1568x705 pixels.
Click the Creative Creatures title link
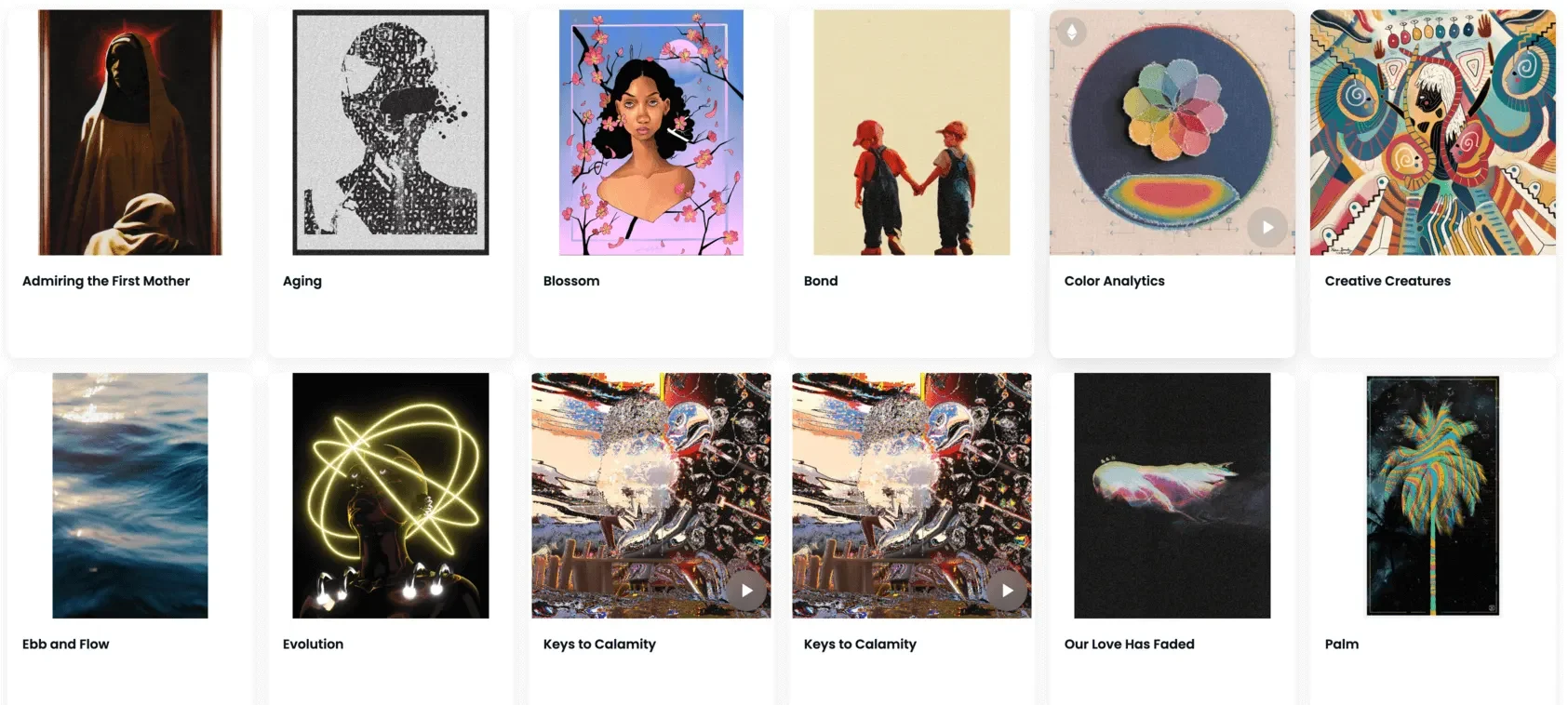1387,281
